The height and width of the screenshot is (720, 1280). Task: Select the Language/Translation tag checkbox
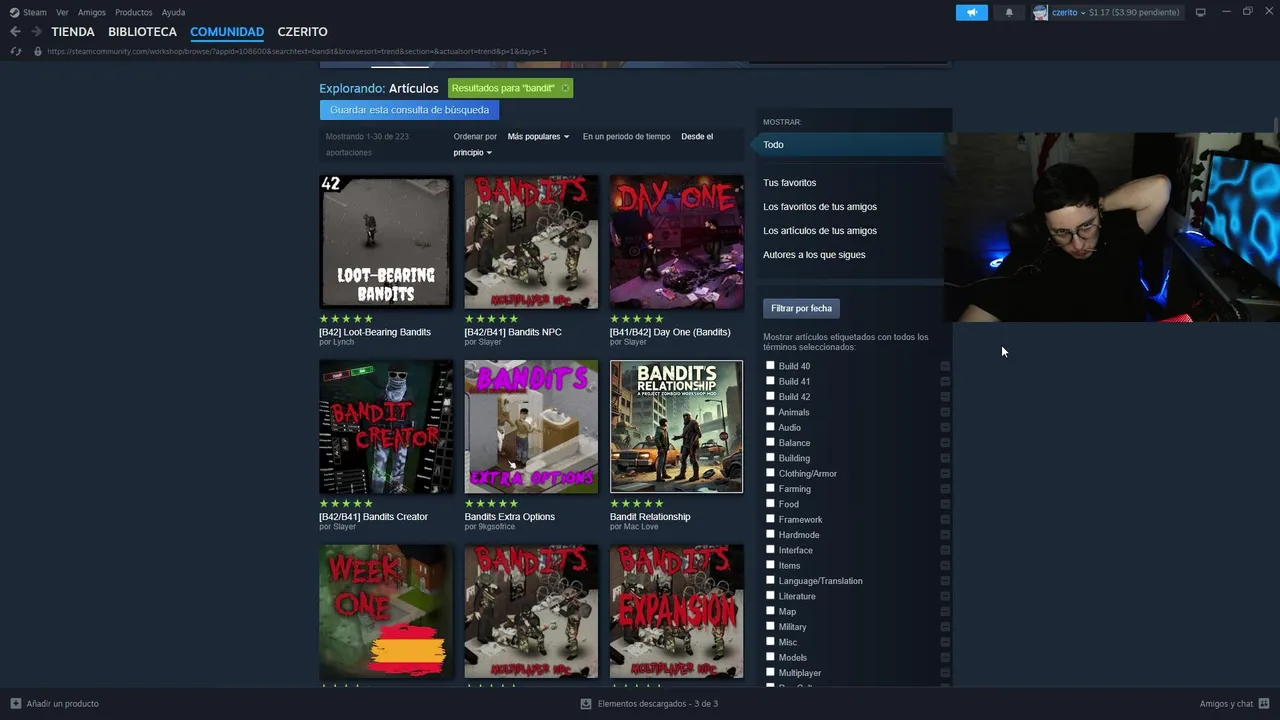770,580
